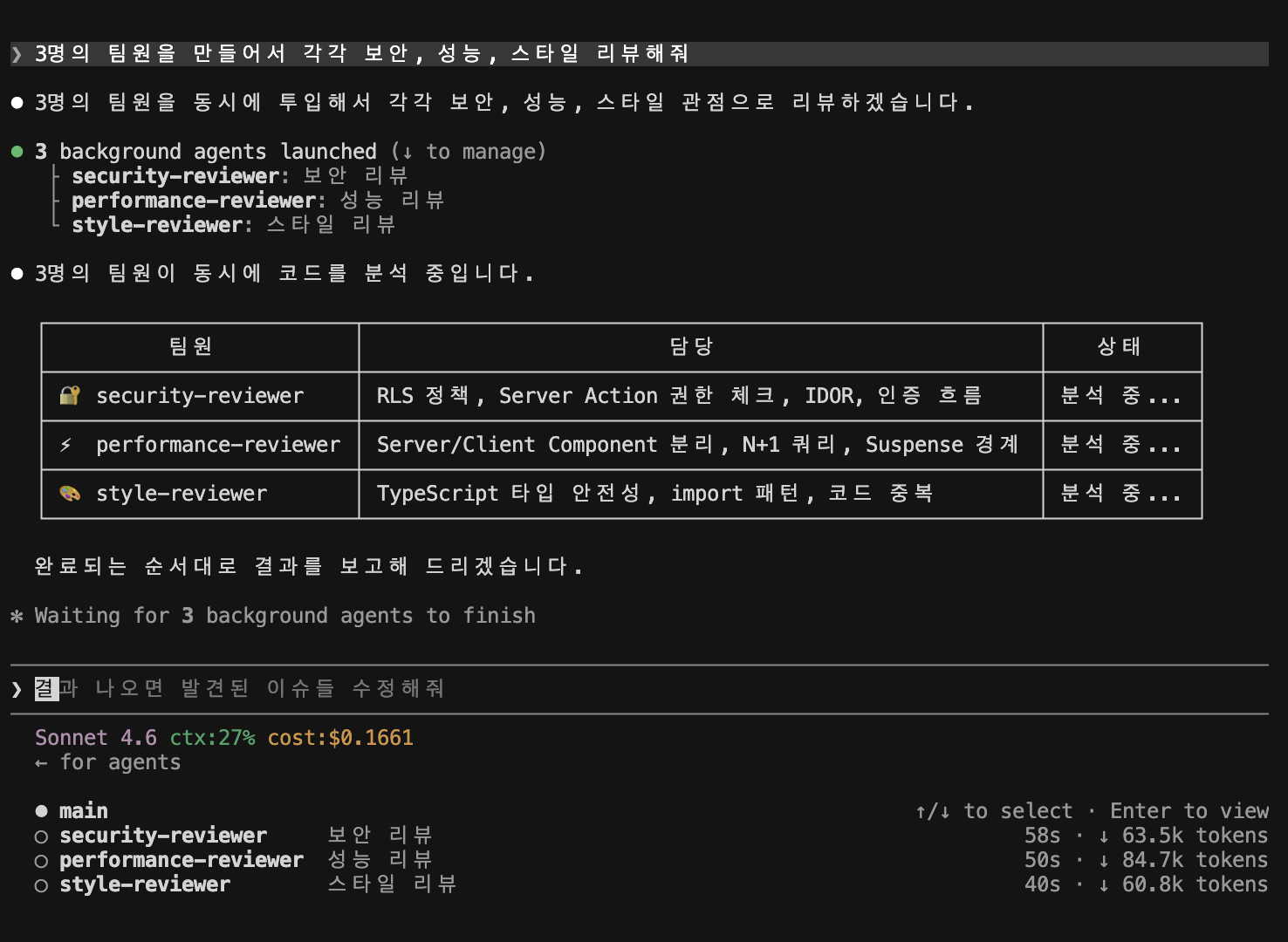Click security-reviewer in the launched agents tree

click(175, 176)
